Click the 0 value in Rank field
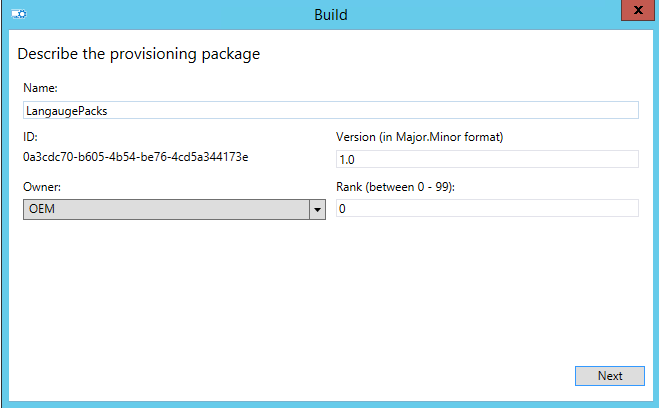 click(342, 209)
